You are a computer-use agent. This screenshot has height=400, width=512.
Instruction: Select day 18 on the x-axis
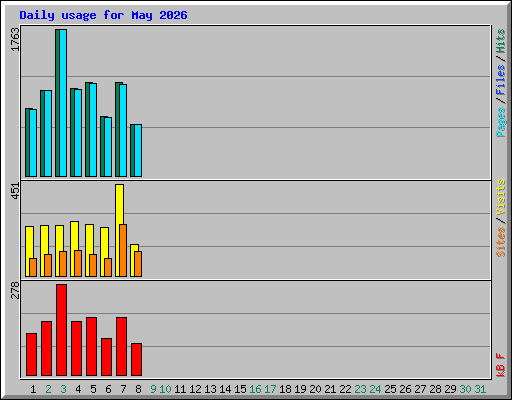285,389
